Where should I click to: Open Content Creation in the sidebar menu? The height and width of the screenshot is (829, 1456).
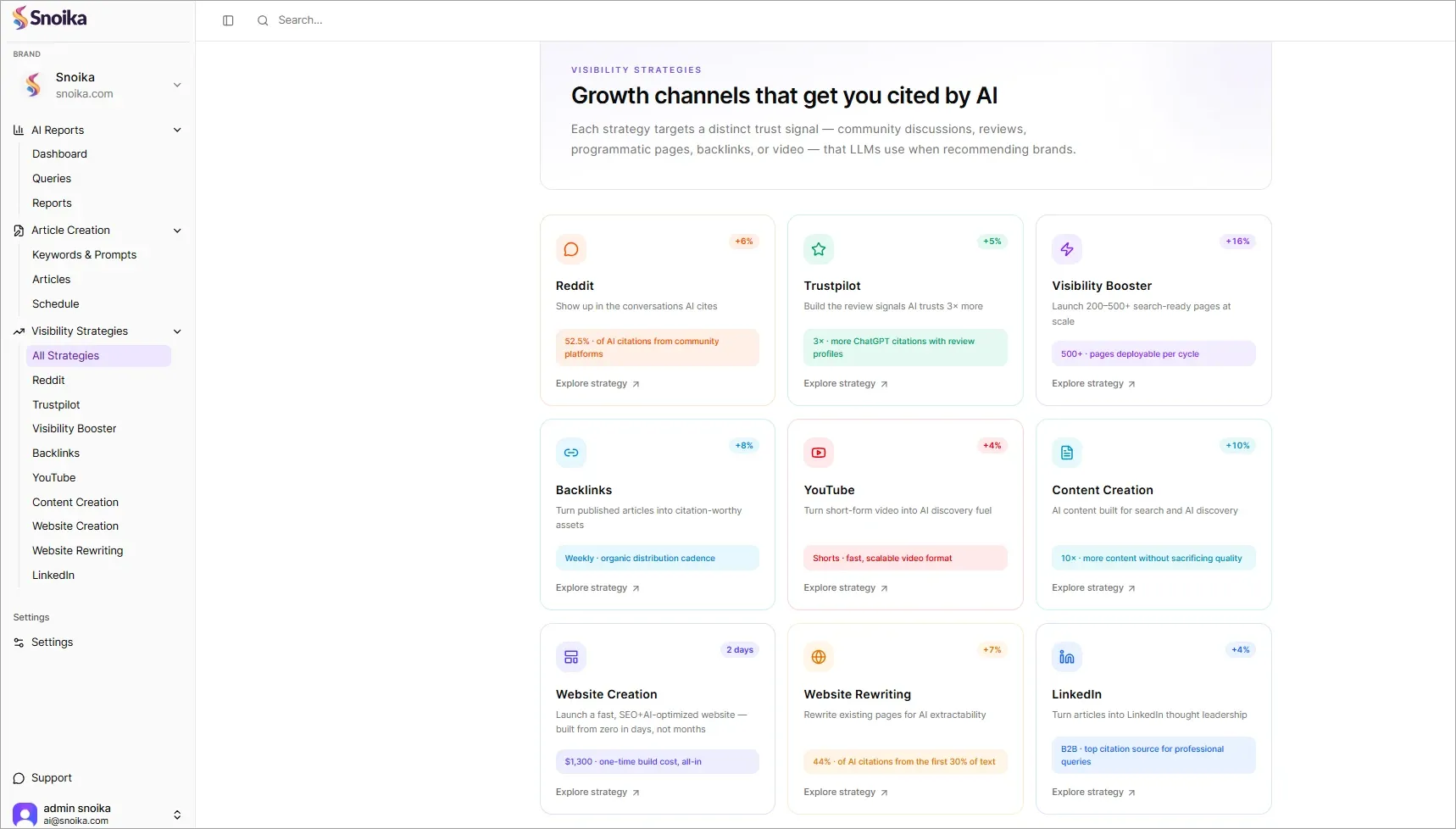point(75,503)
